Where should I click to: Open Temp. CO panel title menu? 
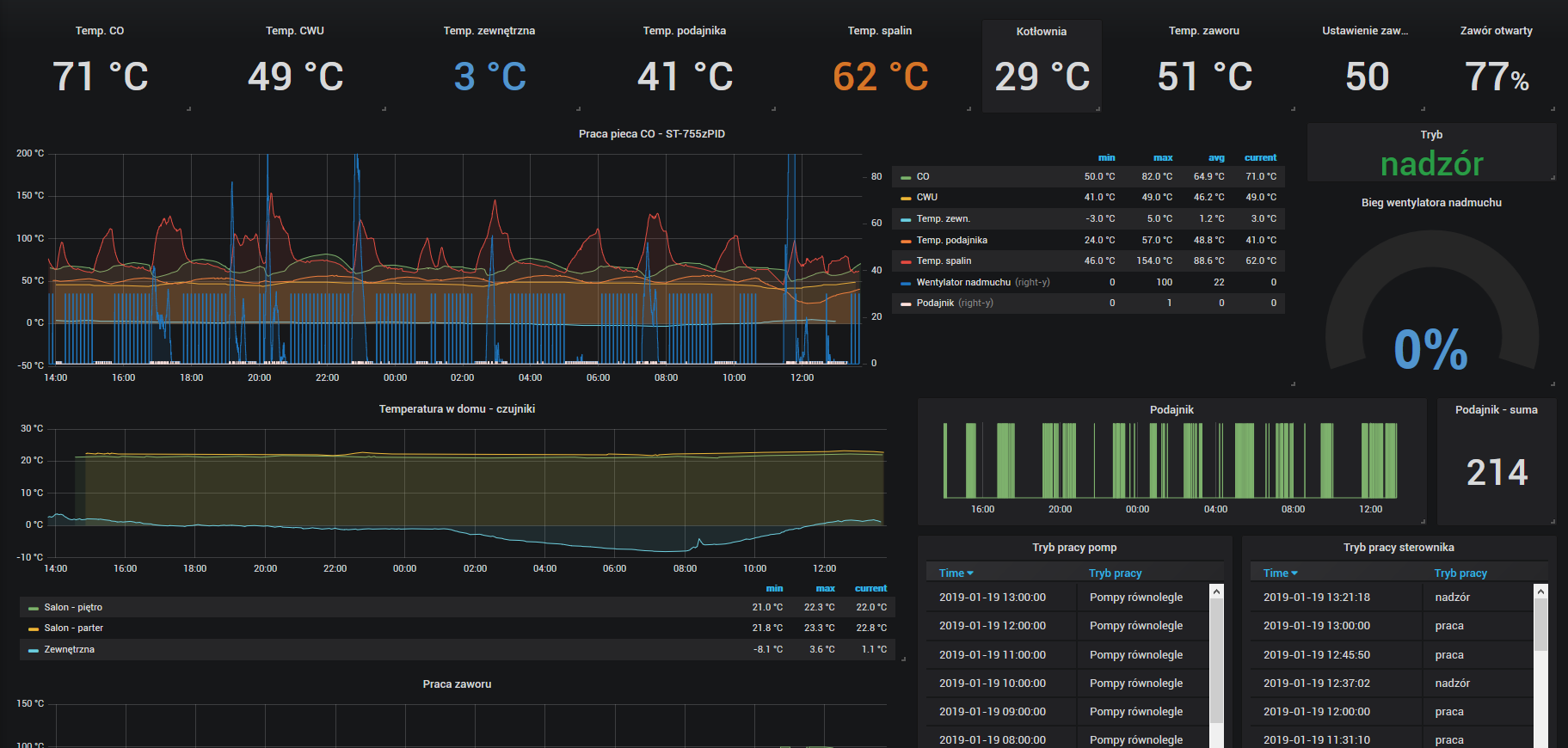click(100, 31)
